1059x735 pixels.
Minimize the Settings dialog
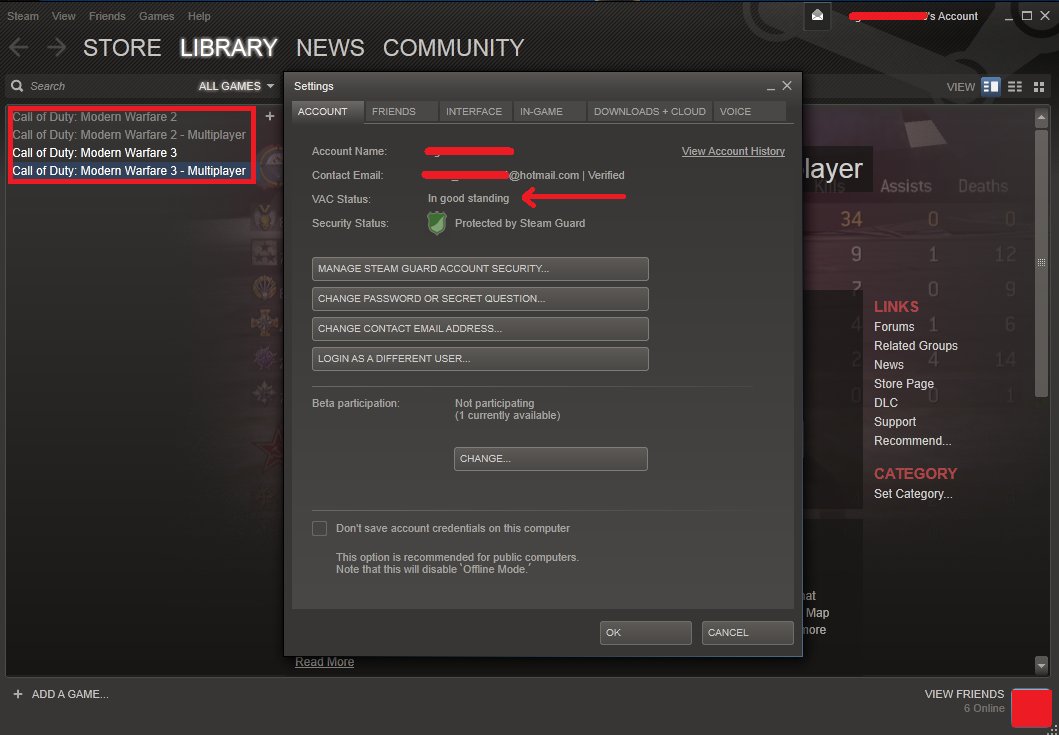771,86
